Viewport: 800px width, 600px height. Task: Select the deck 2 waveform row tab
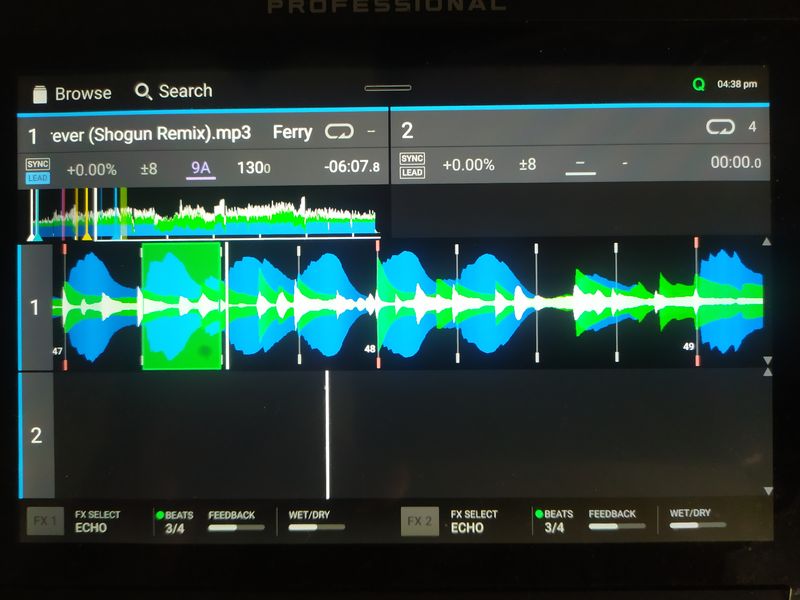(36, 435)
